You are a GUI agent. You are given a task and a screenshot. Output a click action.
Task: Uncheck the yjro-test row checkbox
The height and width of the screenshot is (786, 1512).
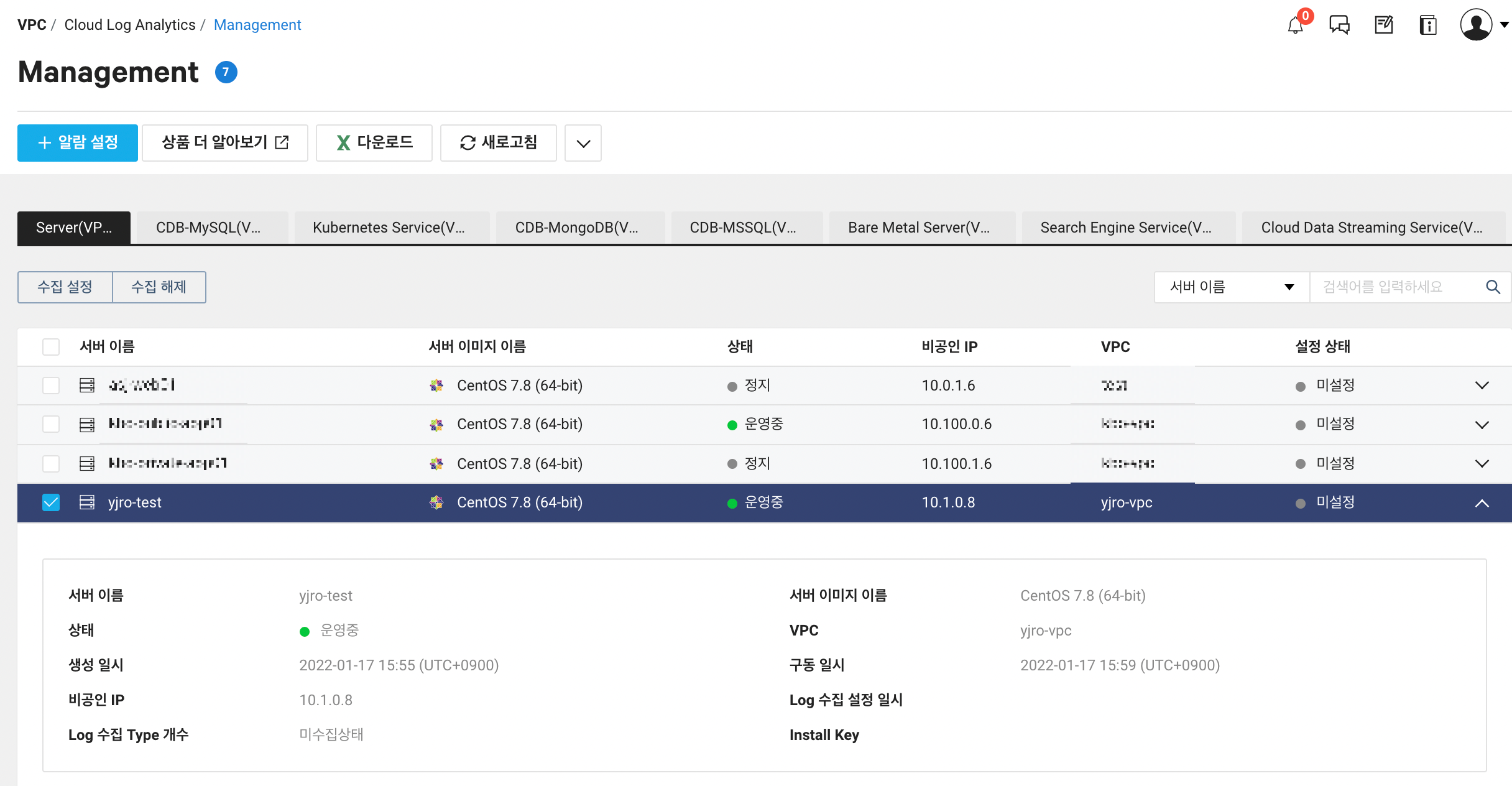[51, 502]
